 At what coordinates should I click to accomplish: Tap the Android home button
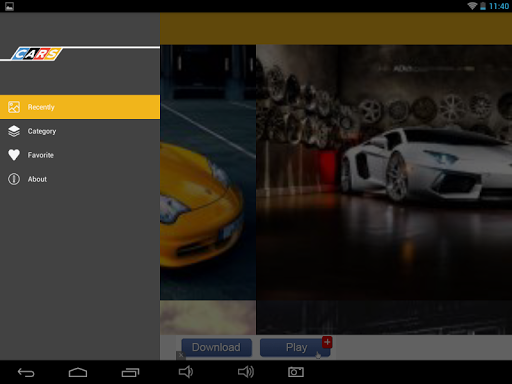[78, 372]
